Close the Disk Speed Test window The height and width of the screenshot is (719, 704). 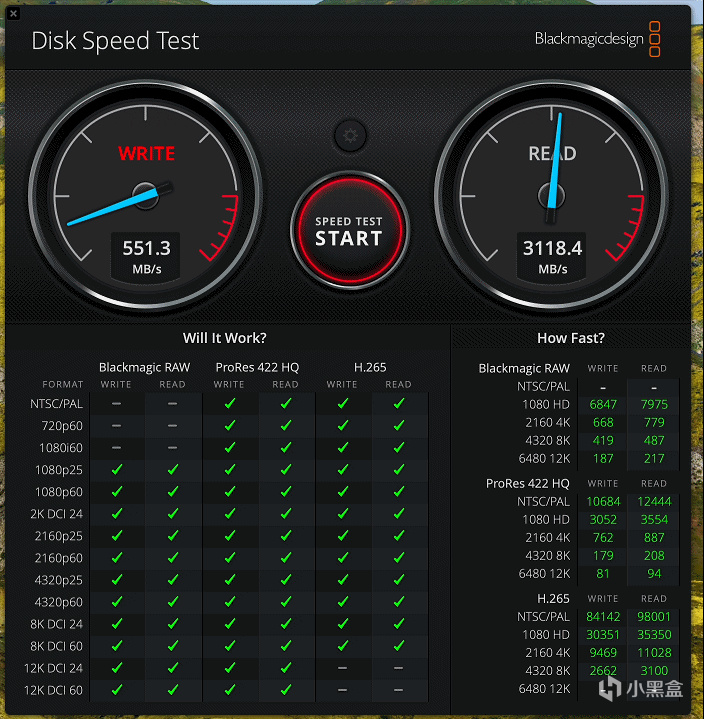coord(13,13)
